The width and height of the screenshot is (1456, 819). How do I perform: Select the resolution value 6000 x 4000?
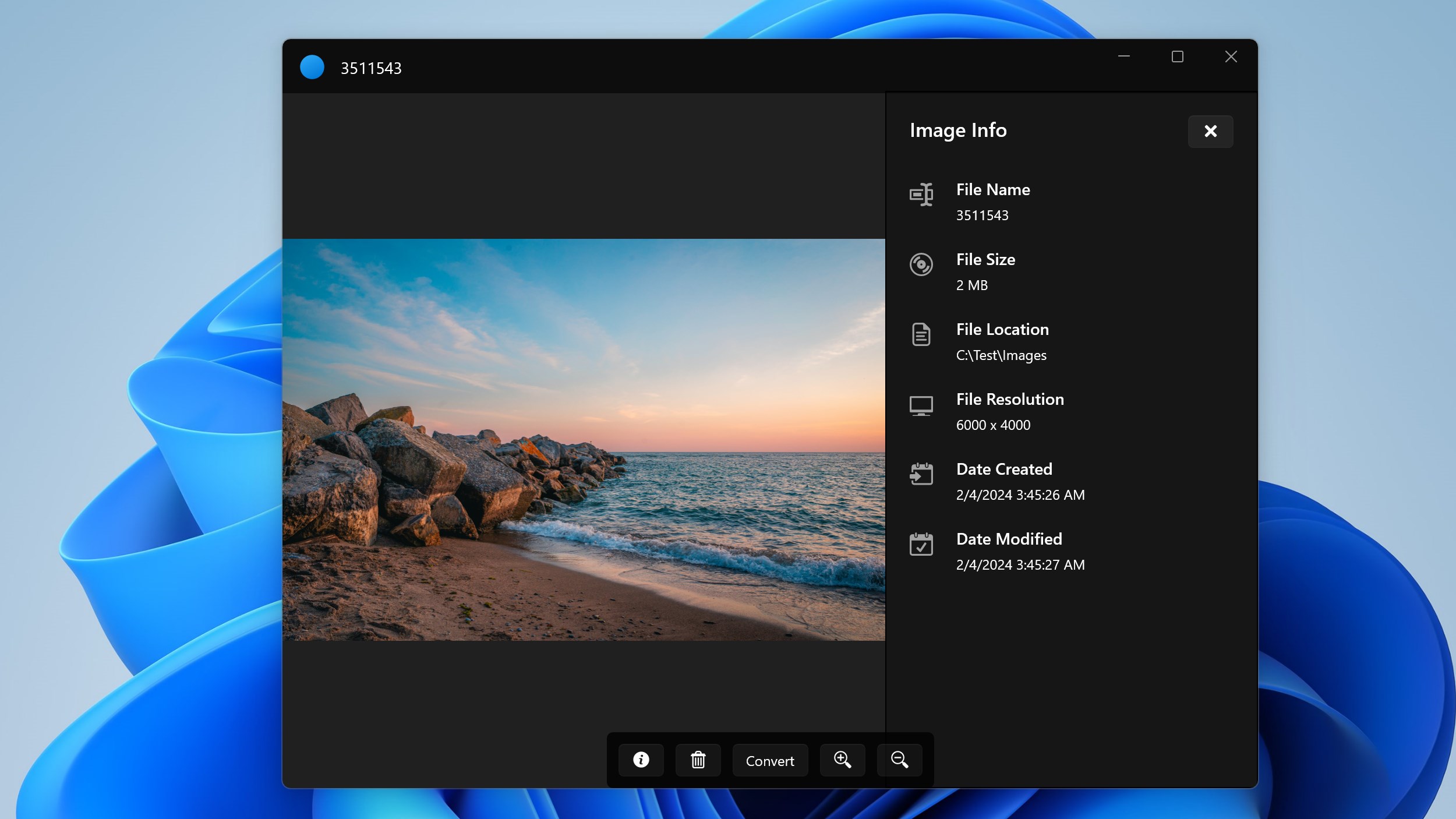pos(994,425)
